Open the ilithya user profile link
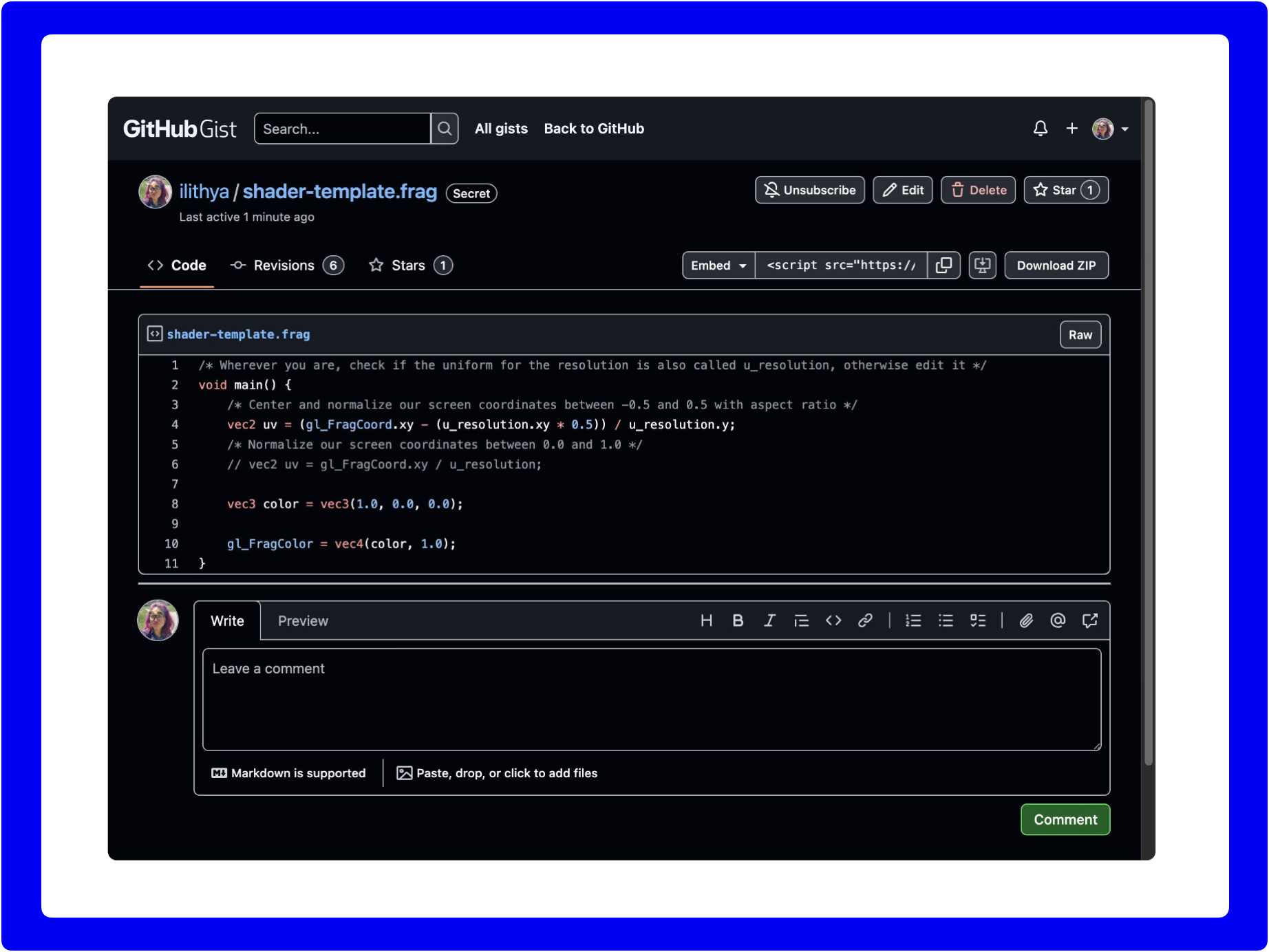The width and height of the screenshot is (1269, 952). pos(204,192)
